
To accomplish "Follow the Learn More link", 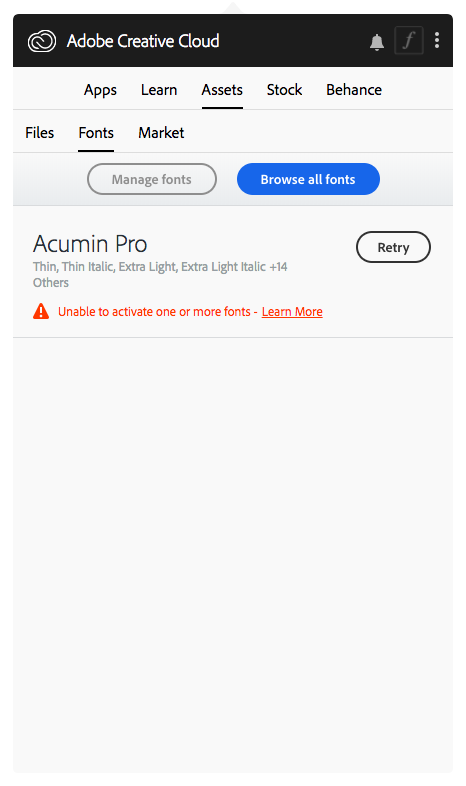I will (292, 312).
